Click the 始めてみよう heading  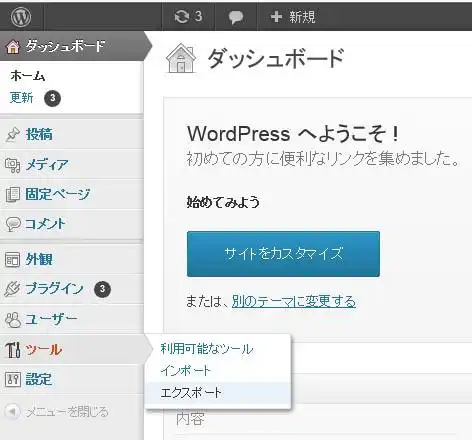point(223,202)
